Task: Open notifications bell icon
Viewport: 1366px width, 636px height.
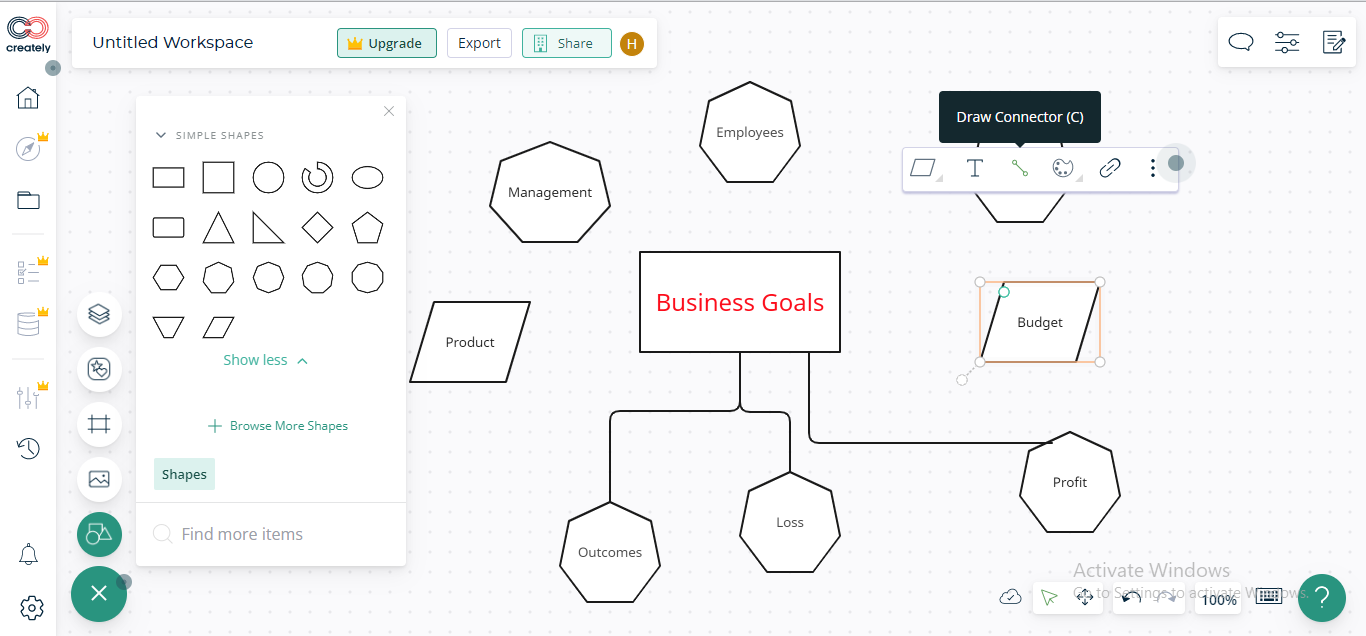Action: (x=29, y=554)
